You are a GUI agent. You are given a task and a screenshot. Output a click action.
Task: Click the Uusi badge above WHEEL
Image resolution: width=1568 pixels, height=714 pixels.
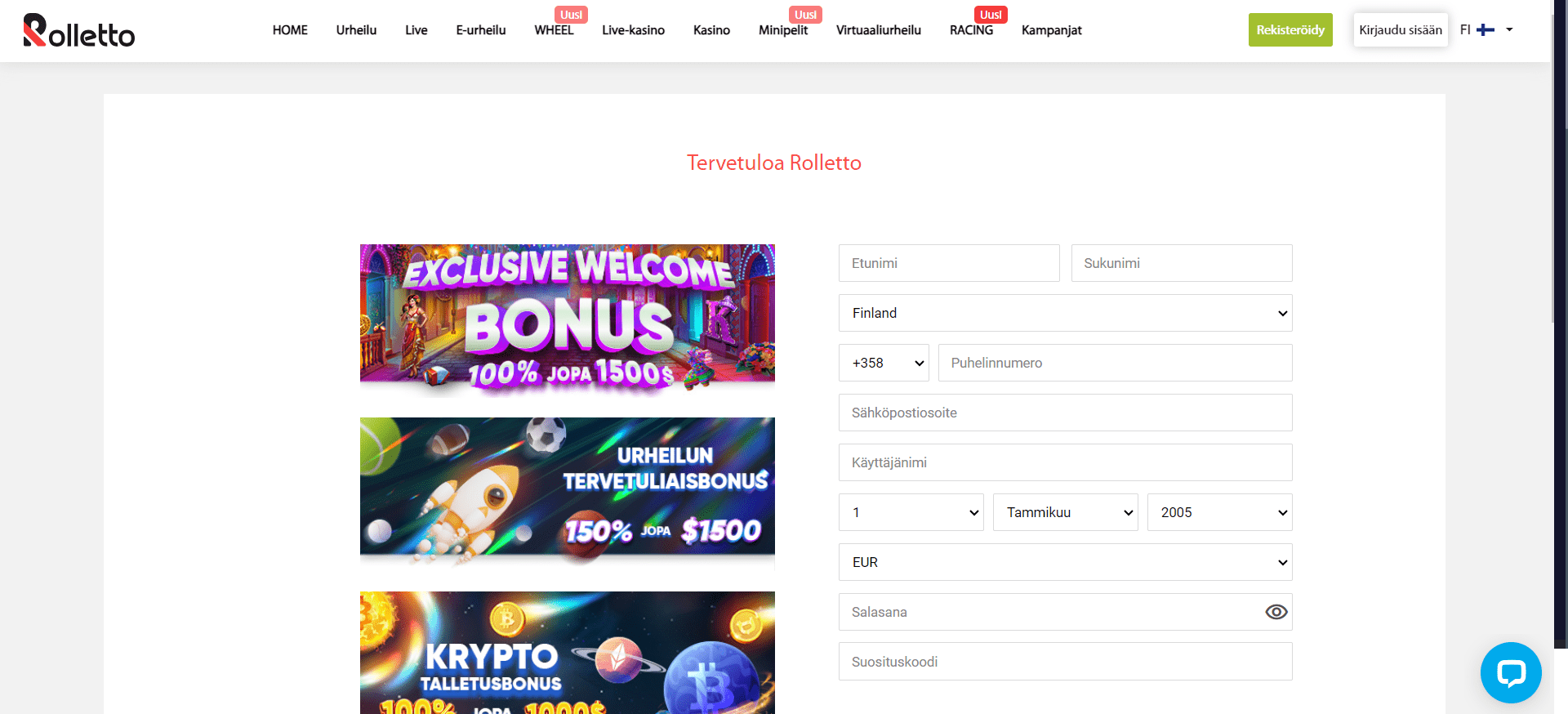click(x=571, y=15)
